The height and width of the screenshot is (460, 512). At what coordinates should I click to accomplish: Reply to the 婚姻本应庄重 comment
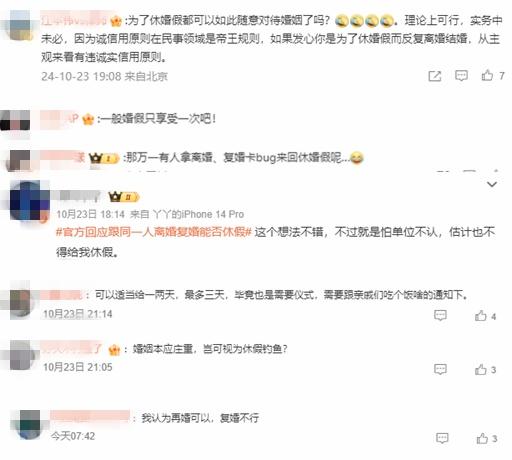point(440,369)
